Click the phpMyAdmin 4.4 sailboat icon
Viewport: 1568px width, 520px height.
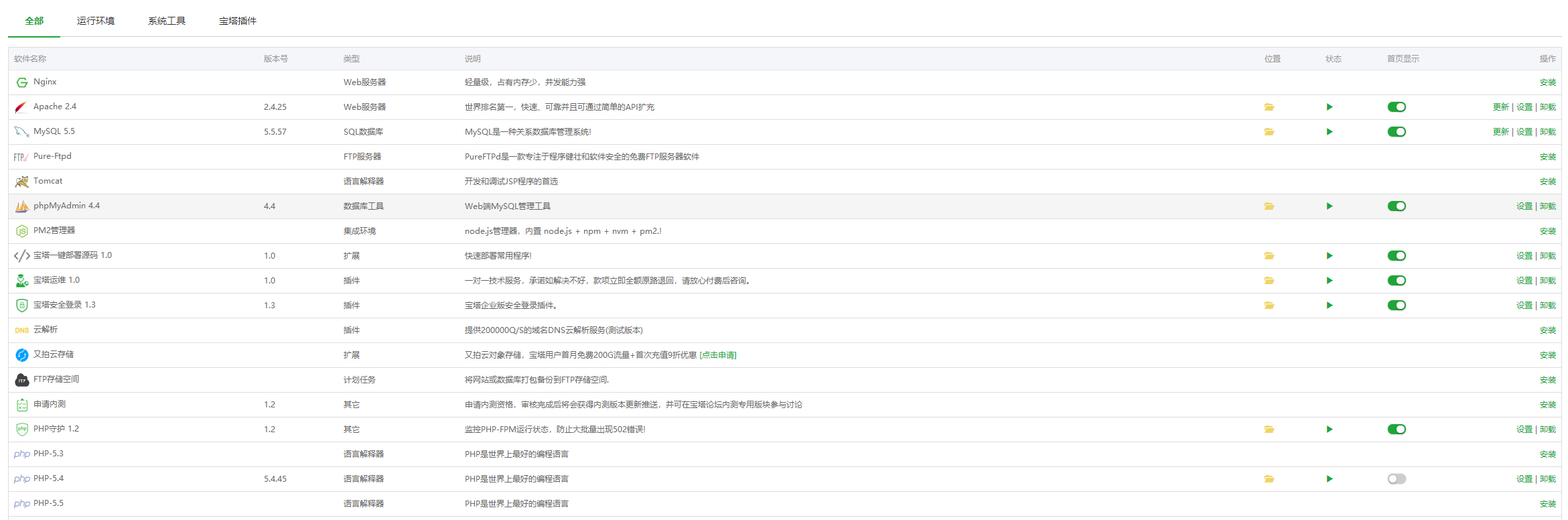point(21,206)
